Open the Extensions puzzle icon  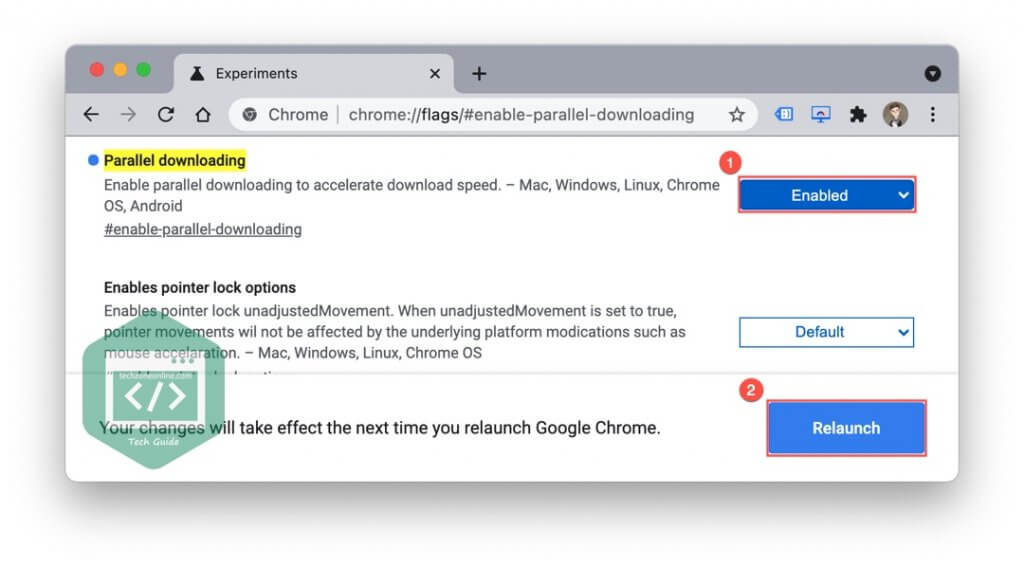pos(857,115)
